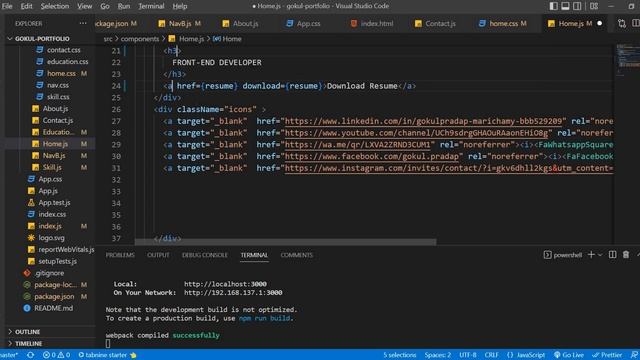Click Prettier status bar item
Viewport: 640px width, 360px height.
pos(607,355)
